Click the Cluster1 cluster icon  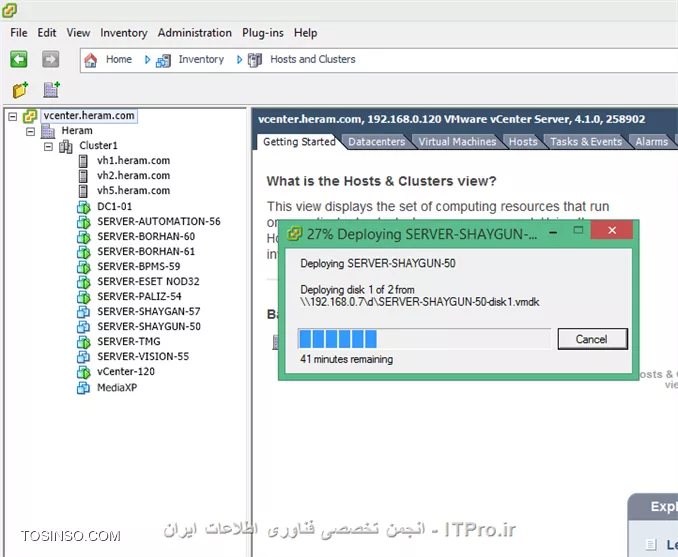[x=66, y=146]
